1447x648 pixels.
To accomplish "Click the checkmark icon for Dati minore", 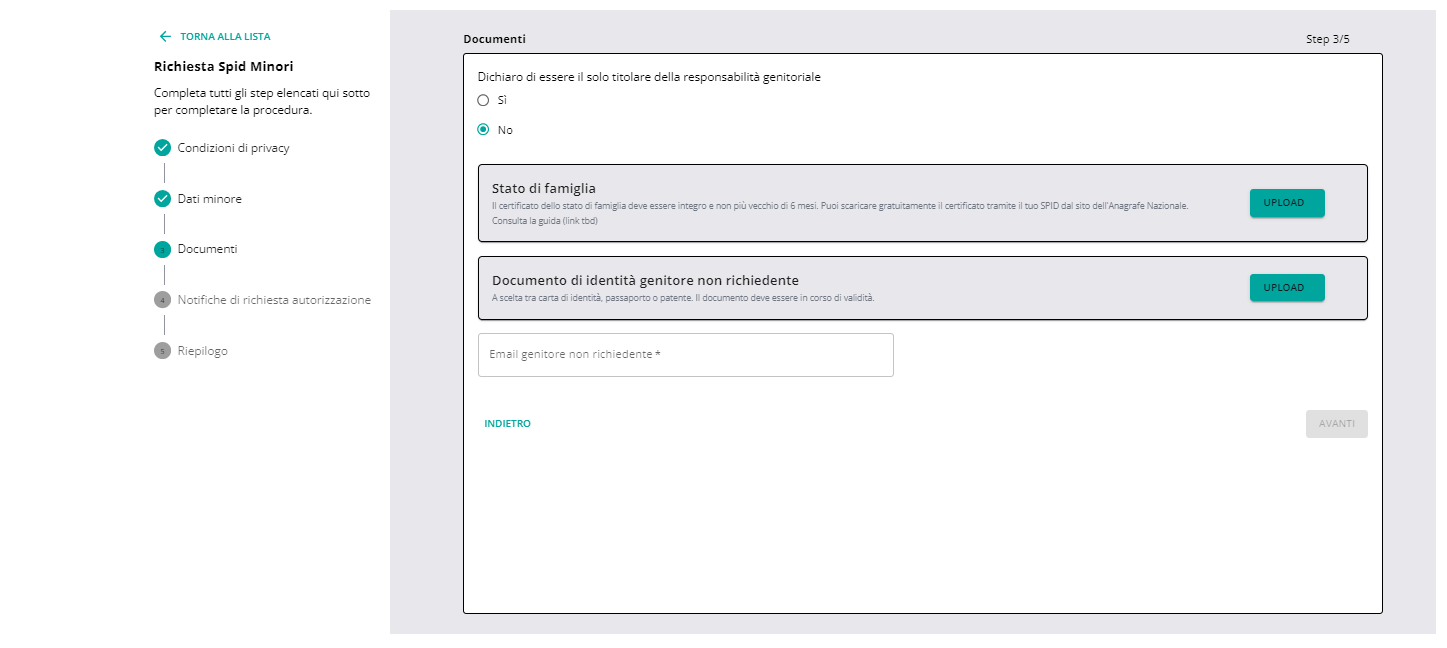I will [x=163, y=199].
